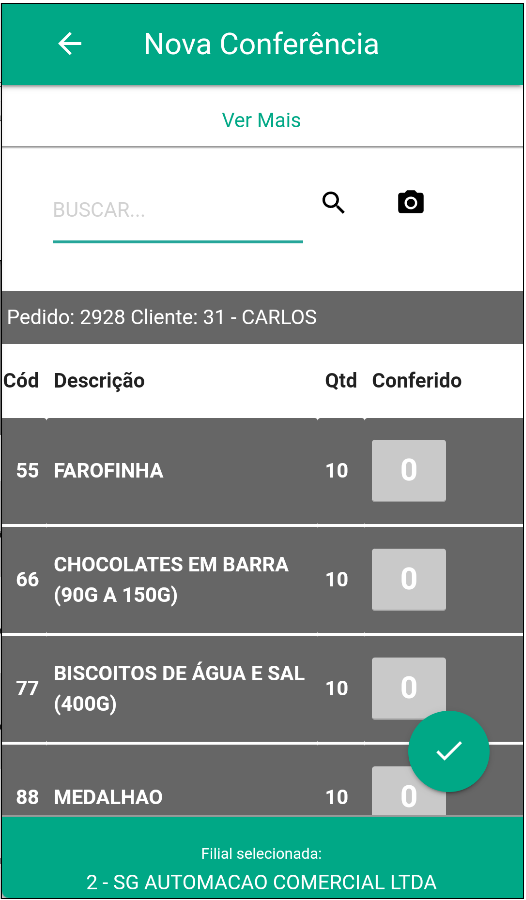
Task: Confirm with the green checkmark button
Action: click(x=448, y=751)
